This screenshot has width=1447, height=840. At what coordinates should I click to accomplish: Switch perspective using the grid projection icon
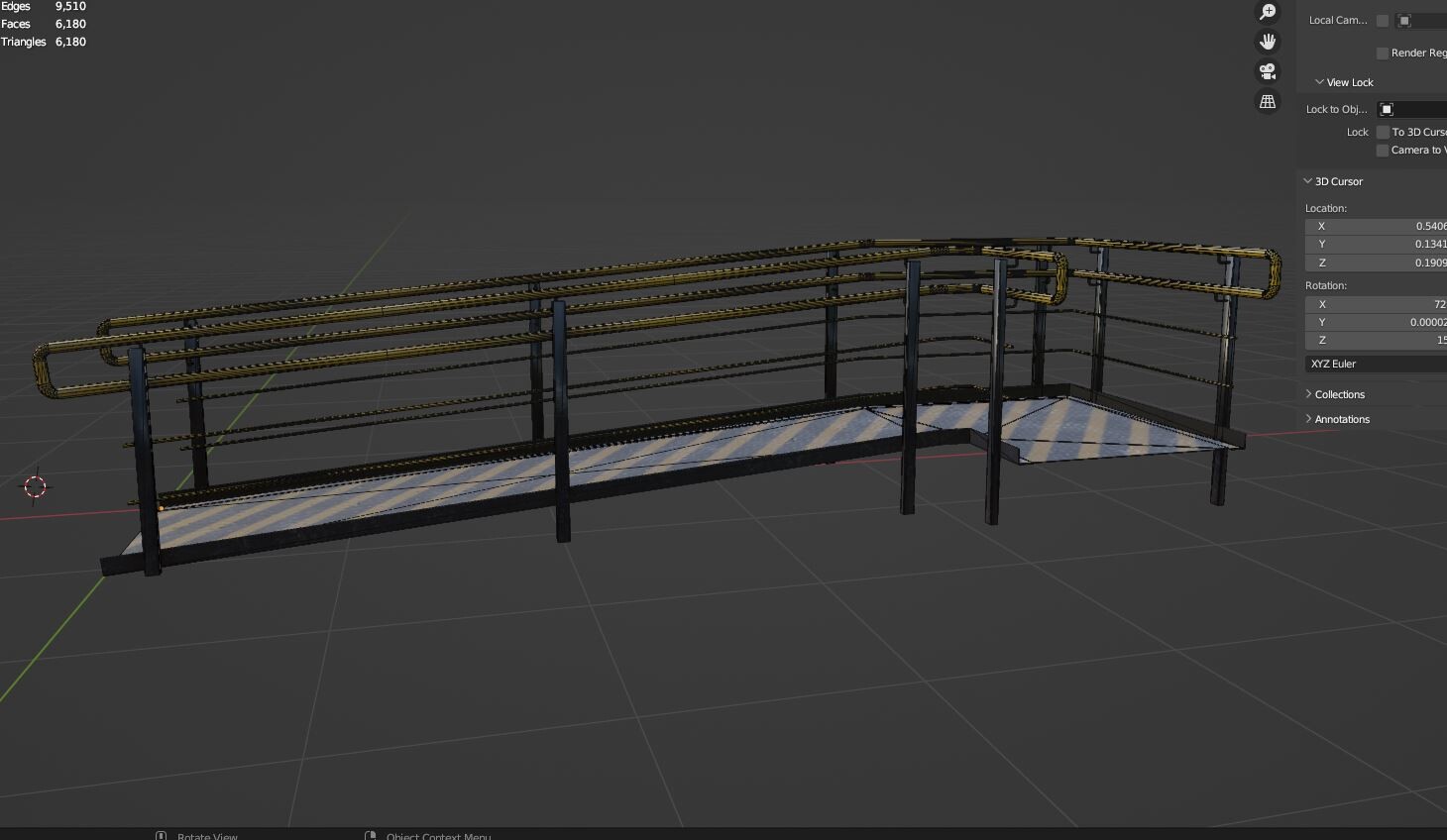[1268, 101]
